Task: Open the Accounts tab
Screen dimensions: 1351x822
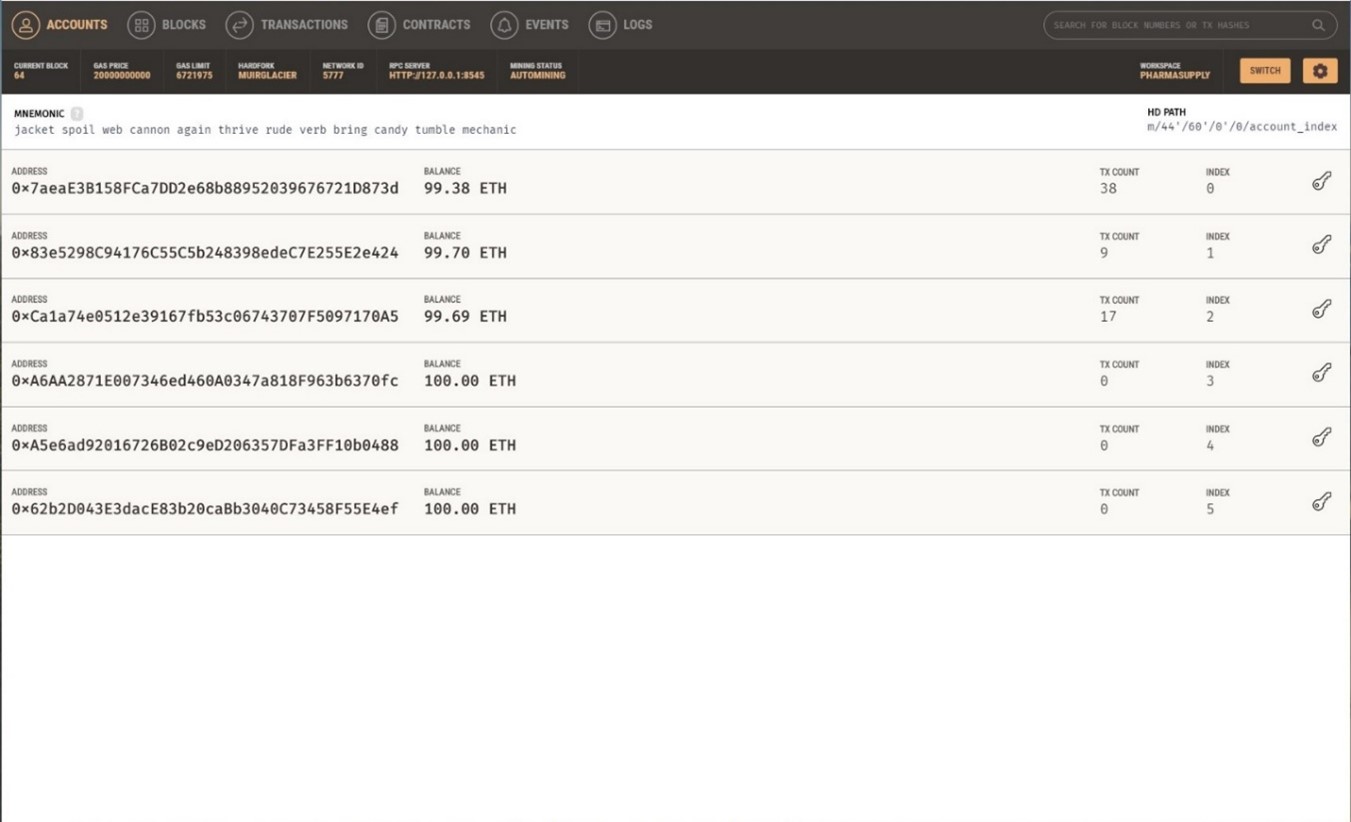Action: 60,25
